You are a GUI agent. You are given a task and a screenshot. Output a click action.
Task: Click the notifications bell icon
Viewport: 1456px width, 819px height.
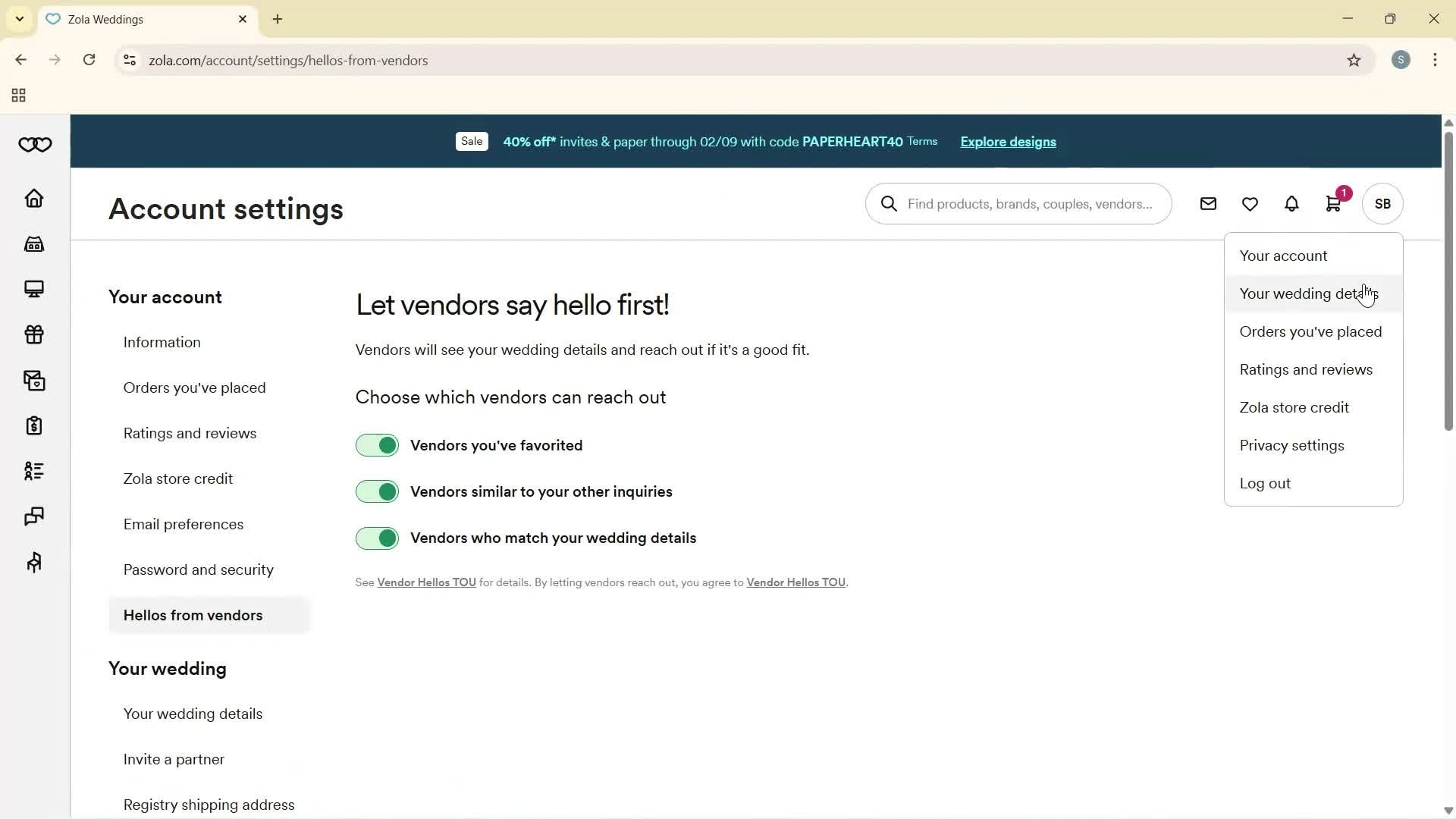1291,203
